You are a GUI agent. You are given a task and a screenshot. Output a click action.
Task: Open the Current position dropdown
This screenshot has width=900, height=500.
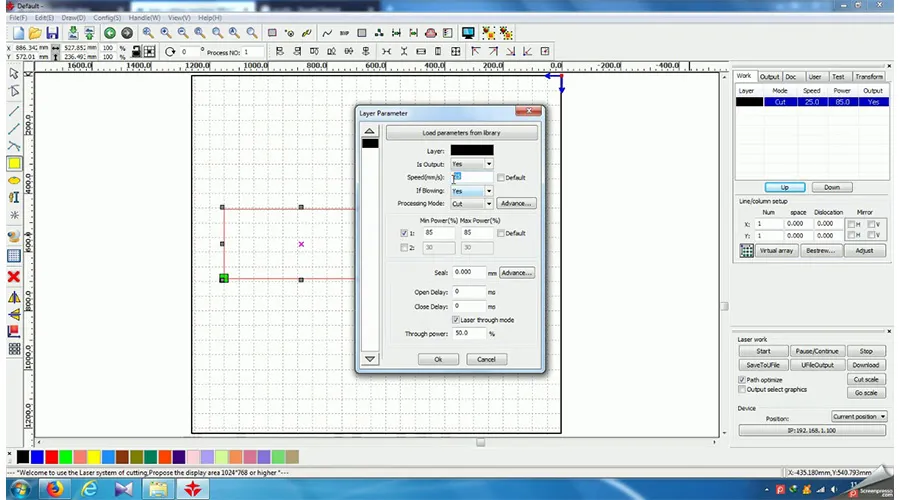[x=858, y=416]
